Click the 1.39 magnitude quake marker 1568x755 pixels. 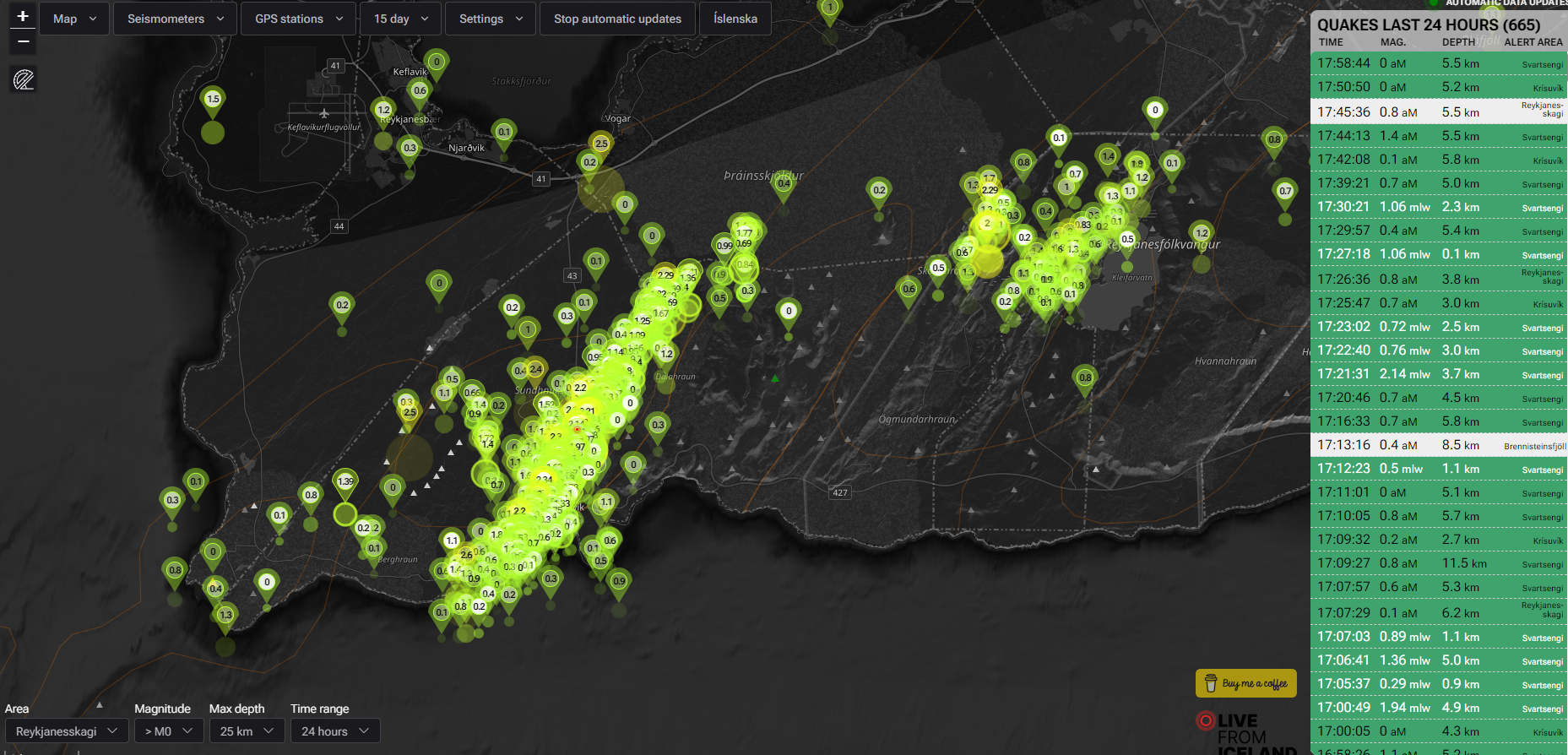345,482
